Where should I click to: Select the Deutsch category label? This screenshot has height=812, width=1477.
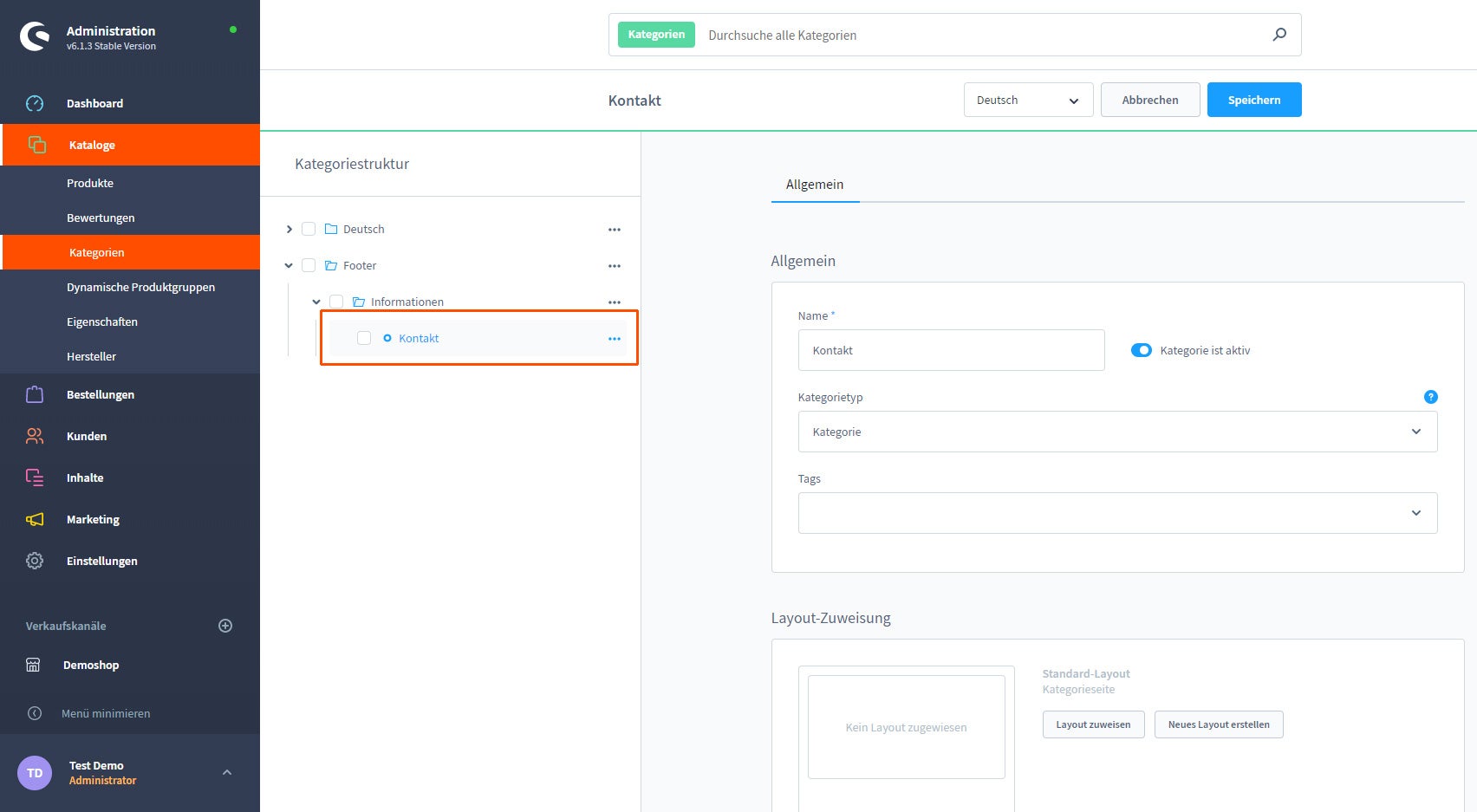pyautogui.click(x=364, y=229)
